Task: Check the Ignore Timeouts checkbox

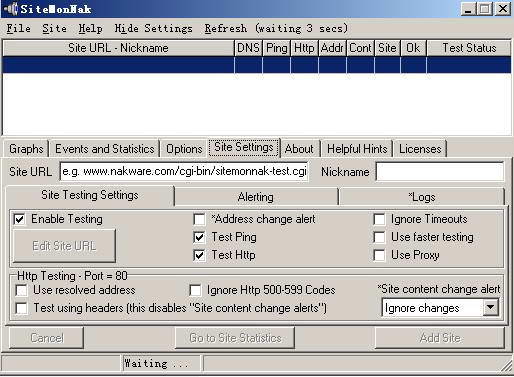Action: tap(379, 219)
